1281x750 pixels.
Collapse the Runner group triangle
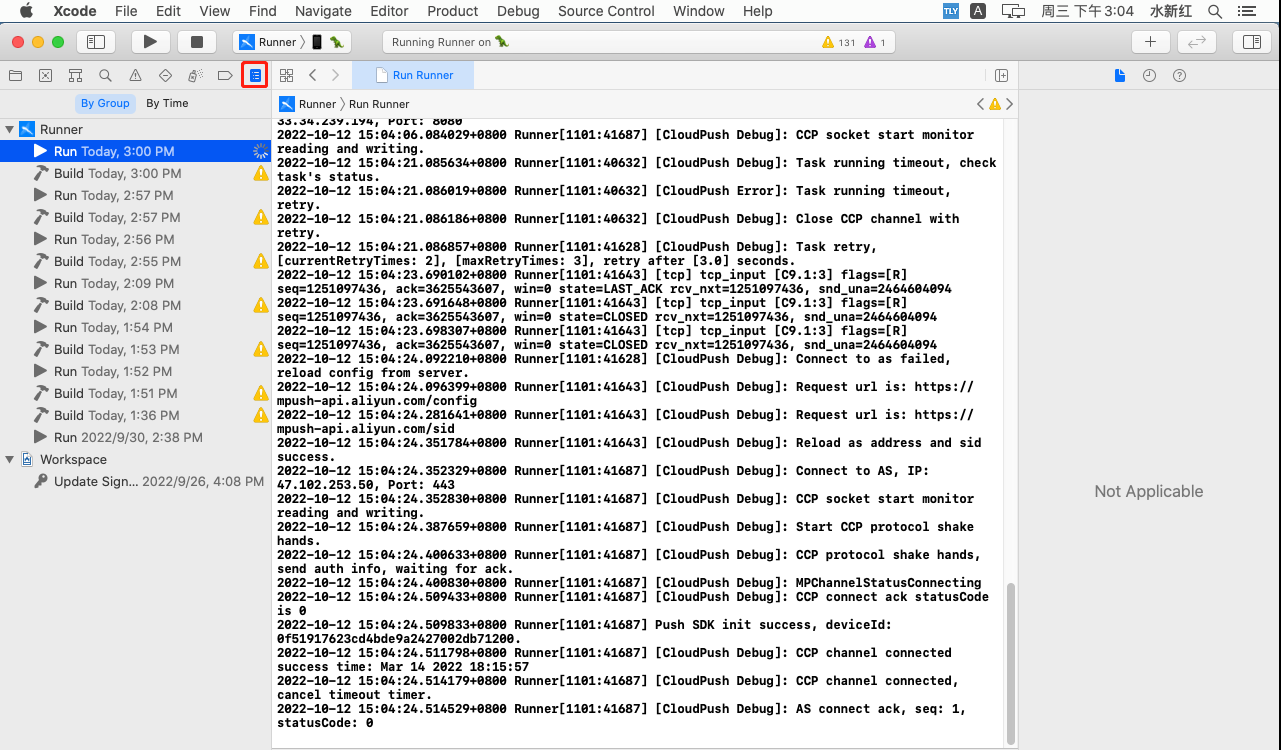[x=10, y=129]
